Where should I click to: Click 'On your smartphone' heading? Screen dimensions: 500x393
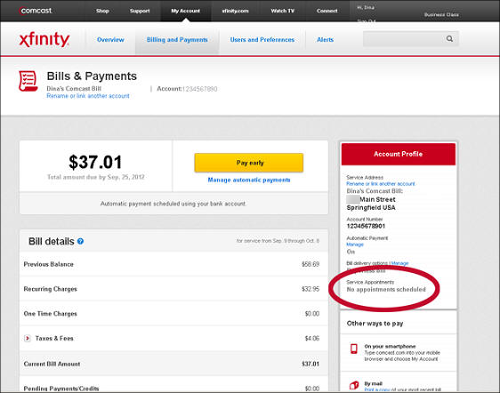[x=390, y=346]
